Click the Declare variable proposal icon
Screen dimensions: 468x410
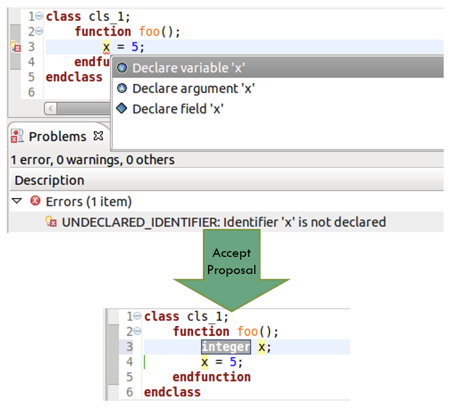tap(122, 68)
